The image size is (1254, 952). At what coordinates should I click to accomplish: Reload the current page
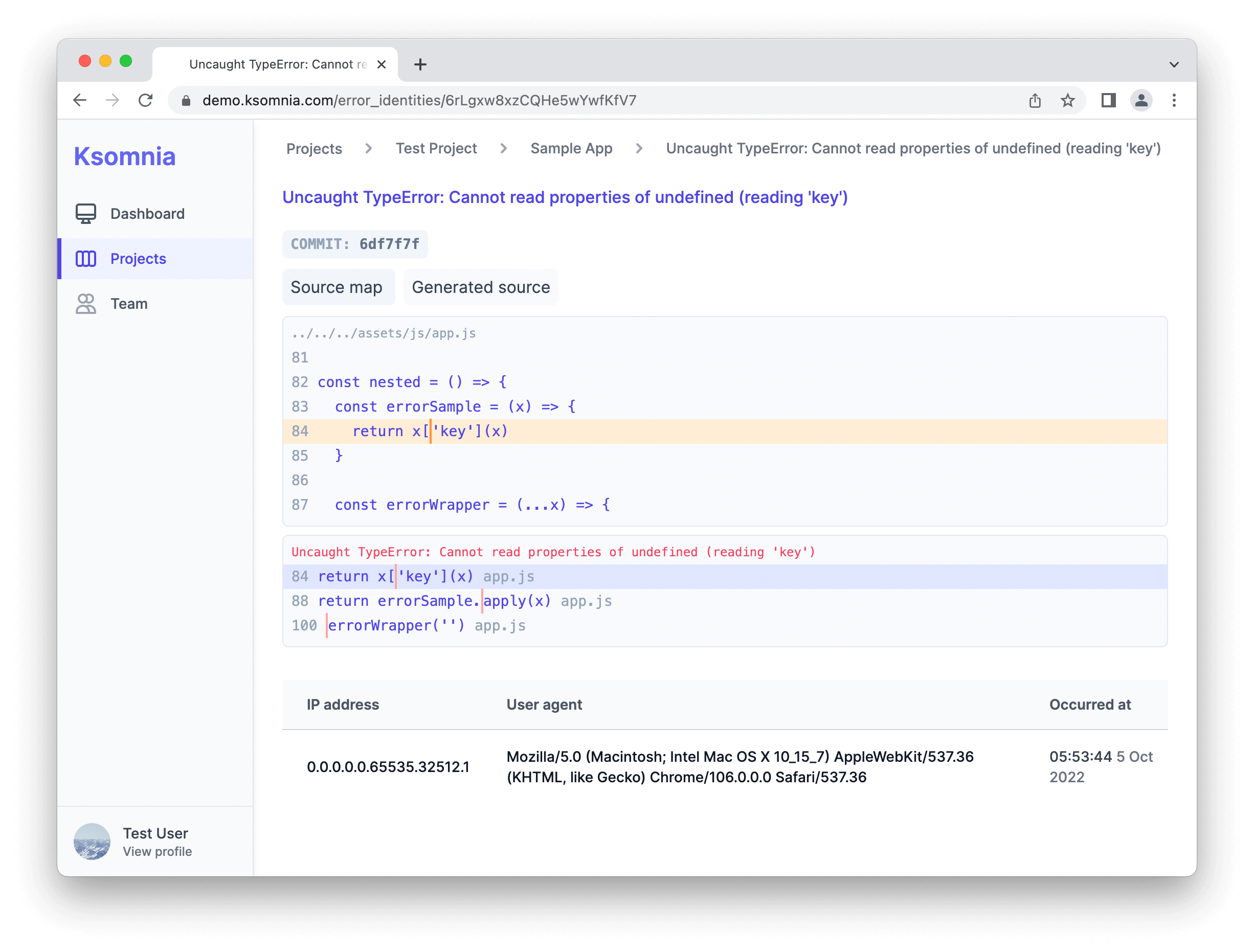(x=146, y=100)
